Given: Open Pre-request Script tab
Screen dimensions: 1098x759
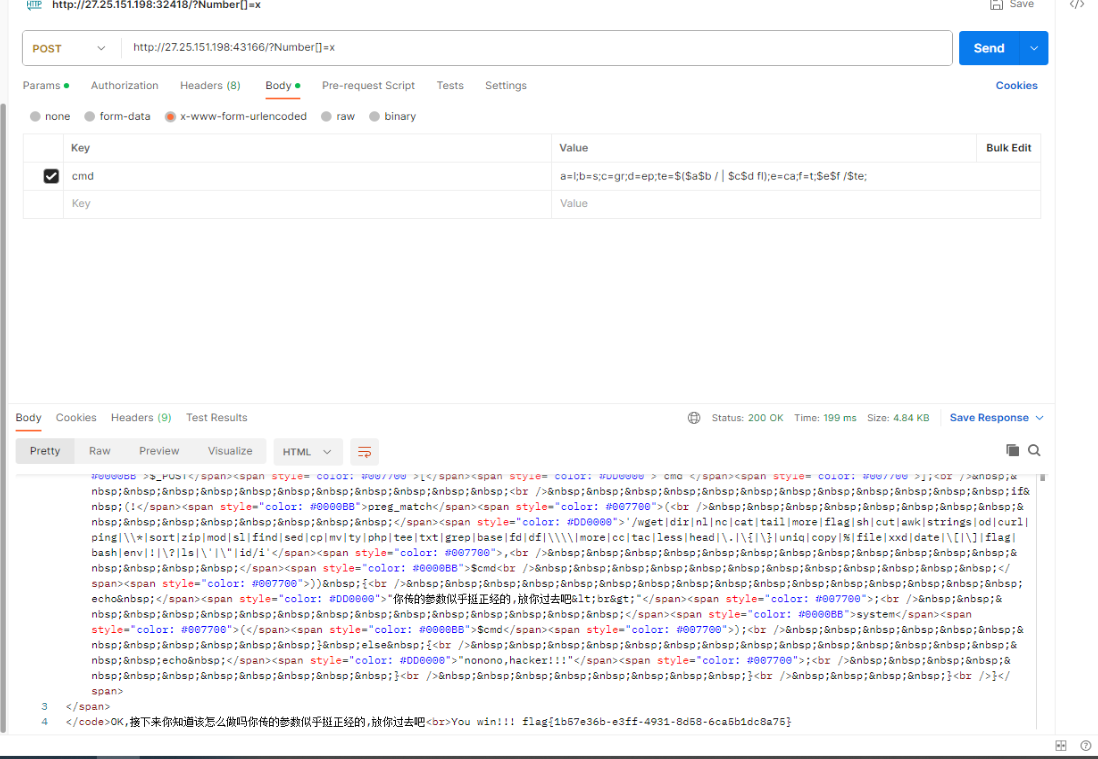Looking at the screenshot, I should click(x=368, y=85).
